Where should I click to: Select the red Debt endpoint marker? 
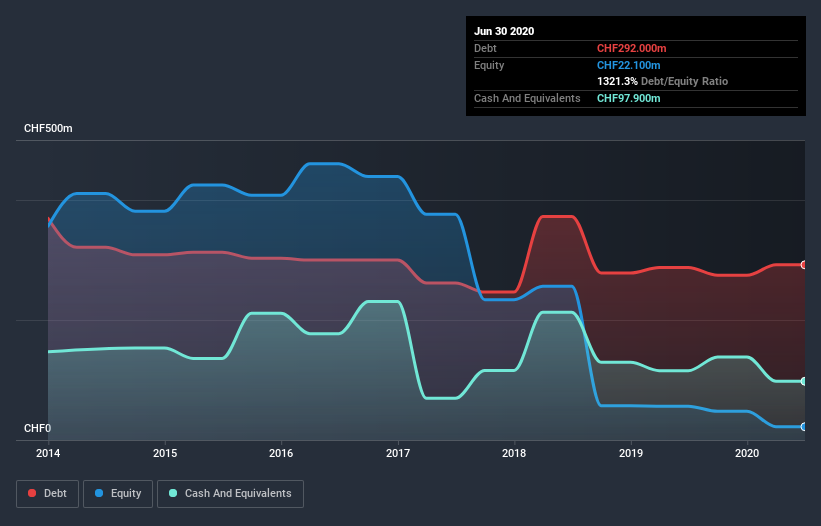(x=804, y=265)
